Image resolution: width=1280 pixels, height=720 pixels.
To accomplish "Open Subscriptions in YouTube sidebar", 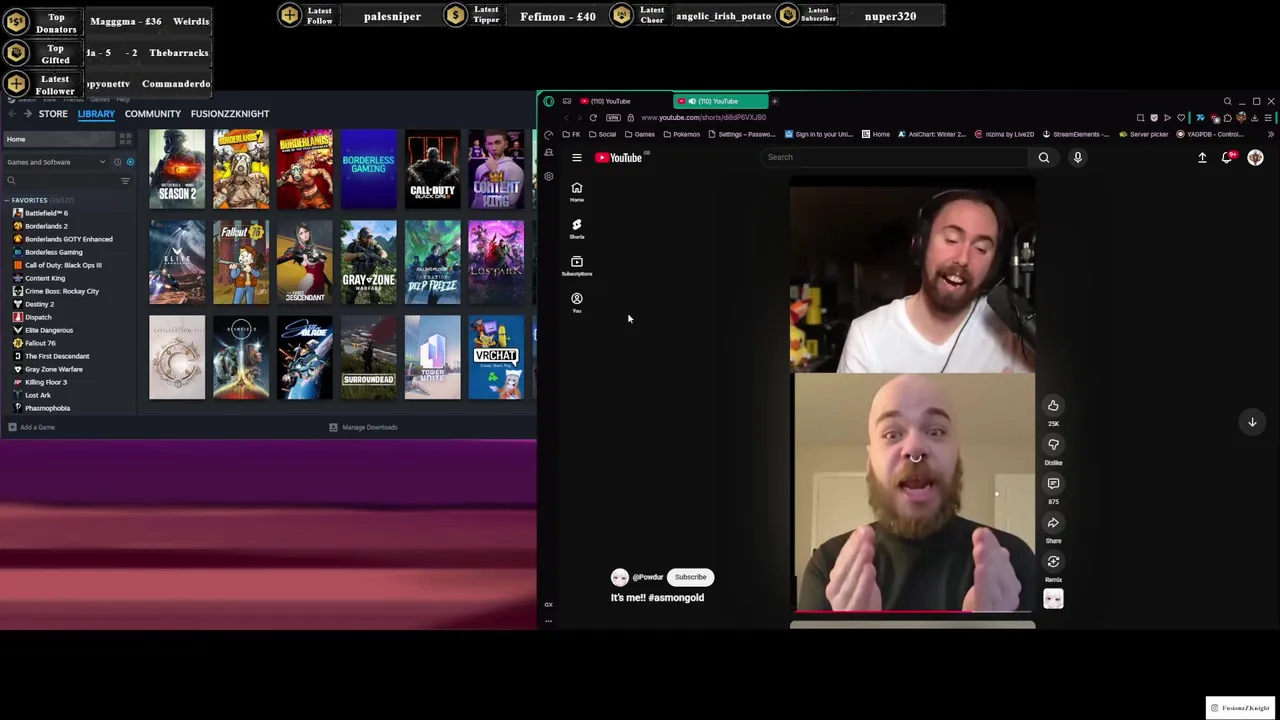I will click(x=576, y=266).
